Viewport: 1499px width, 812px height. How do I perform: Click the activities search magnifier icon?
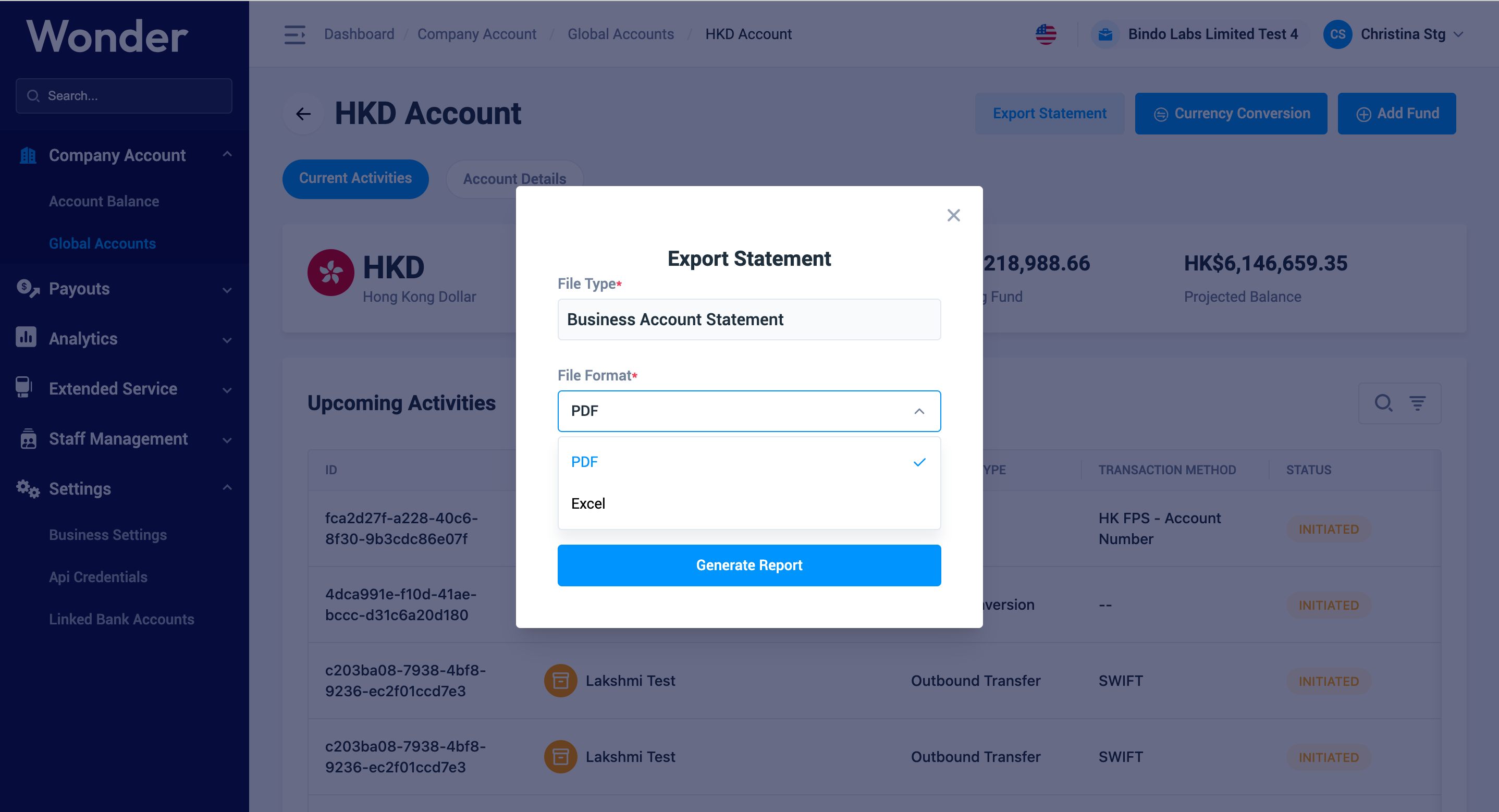(x=1383, y=403)
